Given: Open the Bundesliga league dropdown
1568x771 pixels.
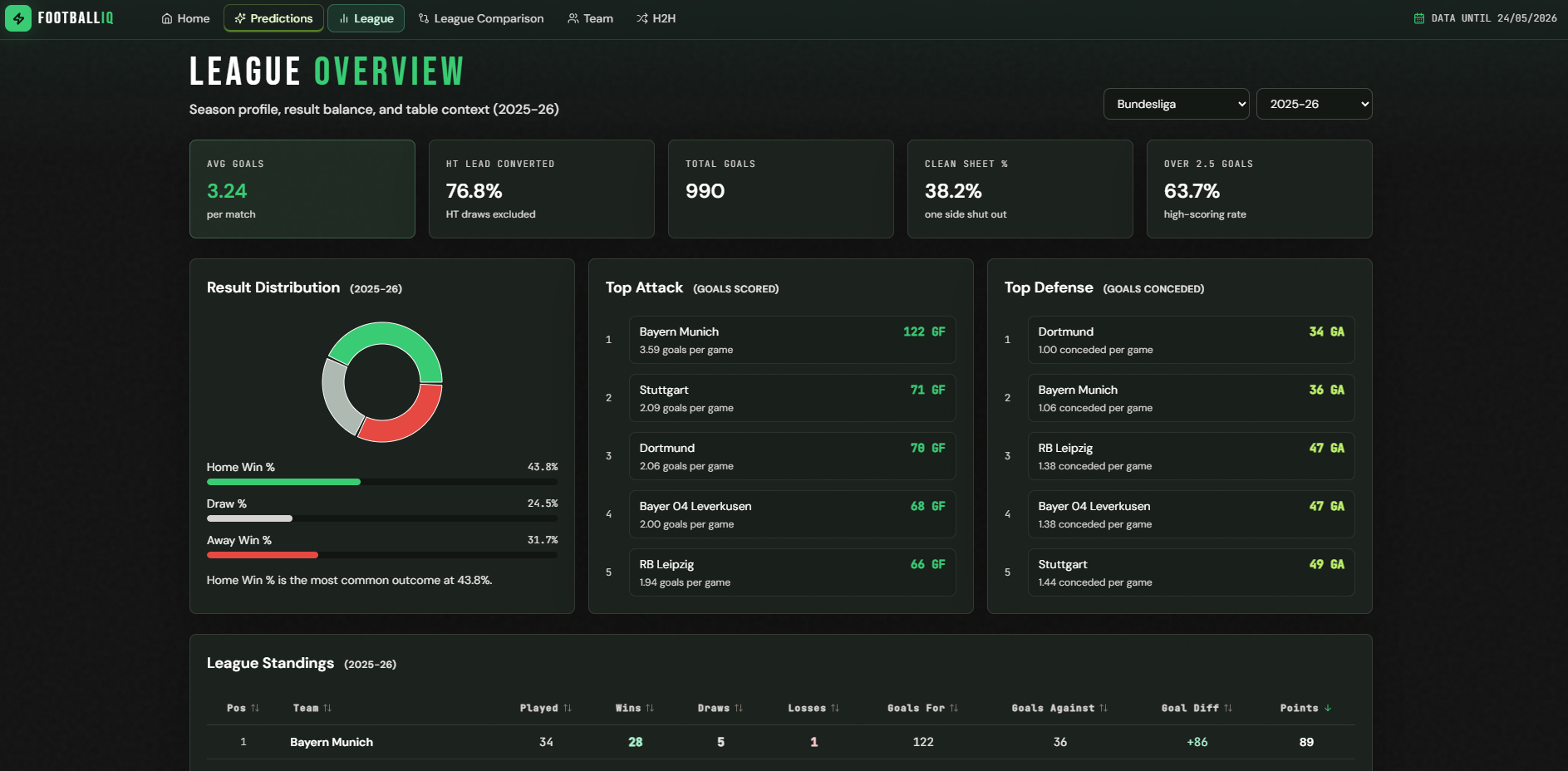Looking at the screenshot, I should (x=1176, y=104).
